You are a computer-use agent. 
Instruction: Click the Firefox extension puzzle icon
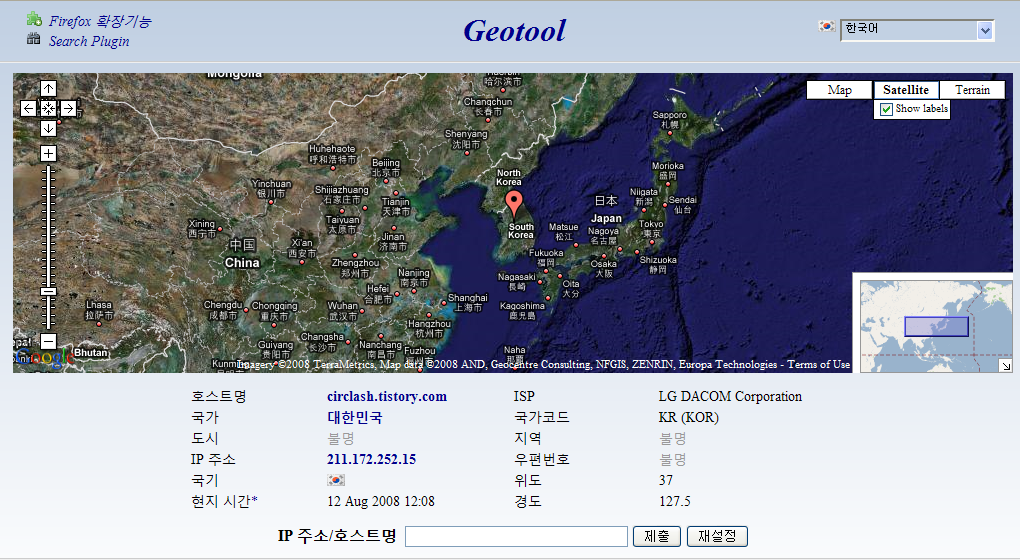(x=34, y=20)
